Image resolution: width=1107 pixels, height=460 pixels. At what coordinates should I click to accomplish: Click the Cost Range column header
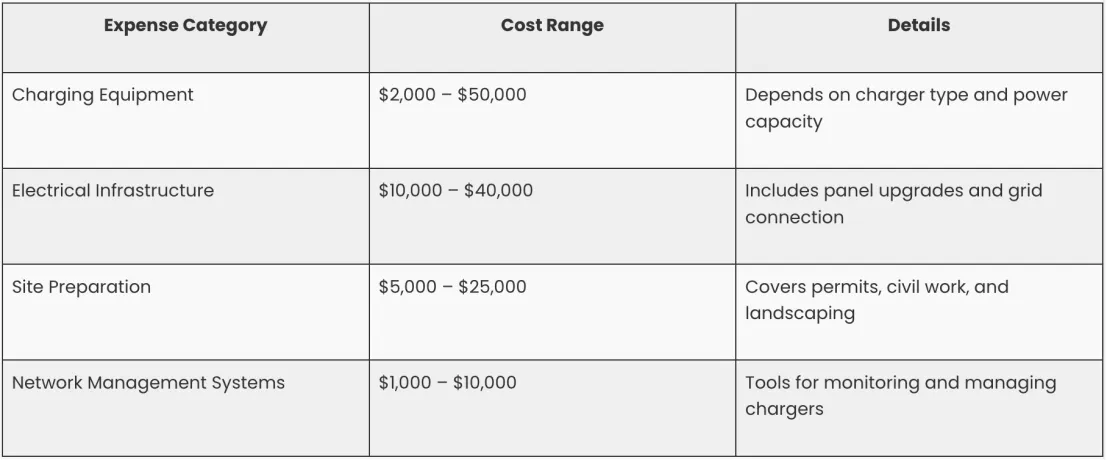pos(552,26)
